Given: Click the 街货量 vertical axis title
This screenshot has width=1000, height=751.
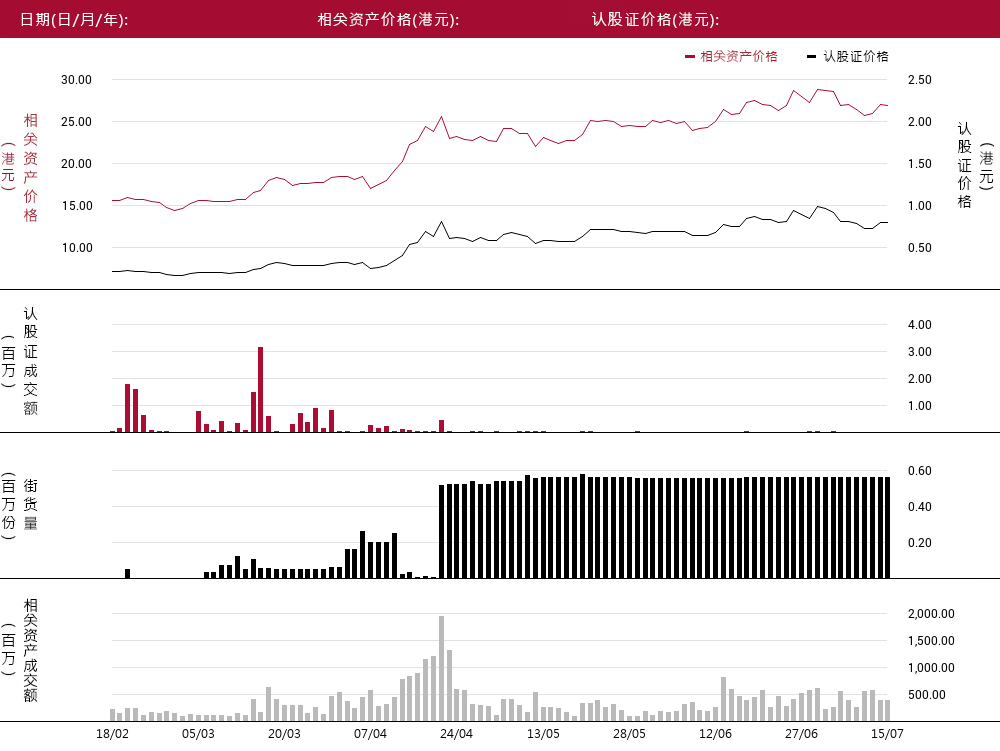Looking at the screenshot, I should 30,504.
